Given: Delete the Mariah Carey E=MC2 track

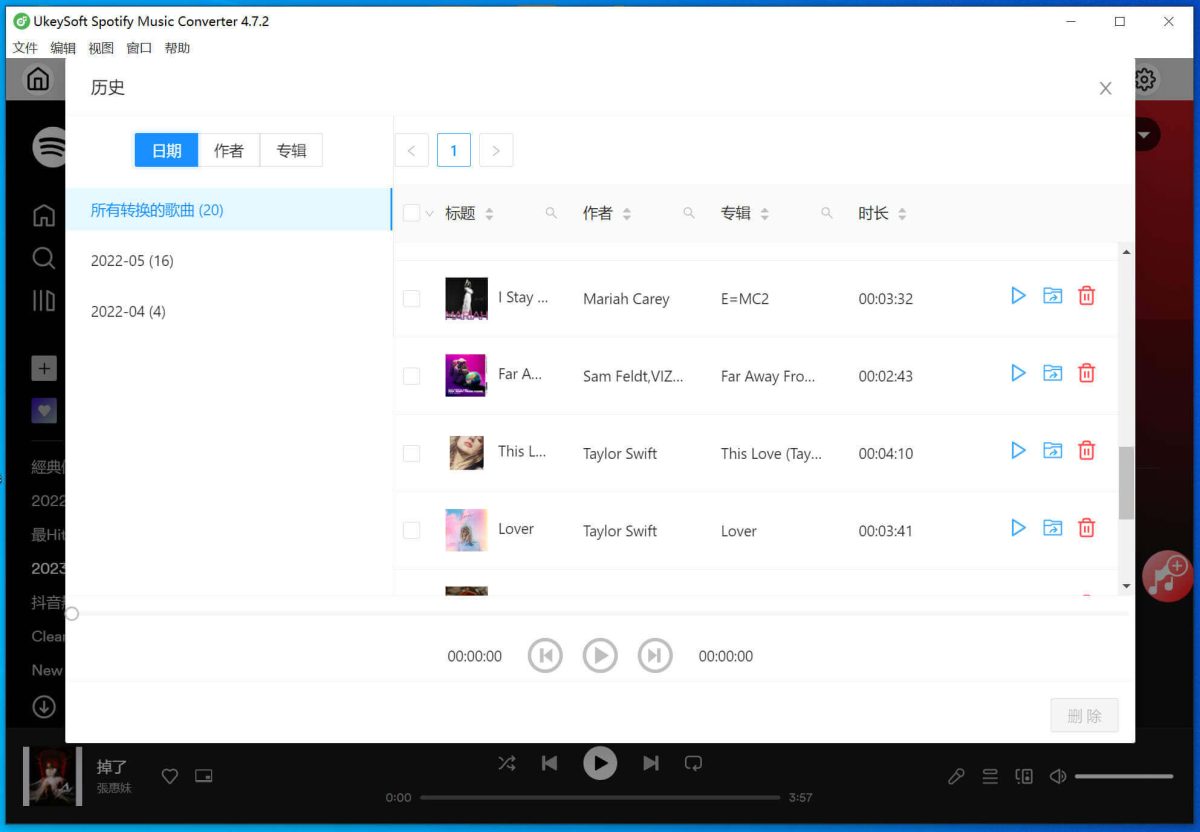Looking at the screenshot, I should 1086,296.
